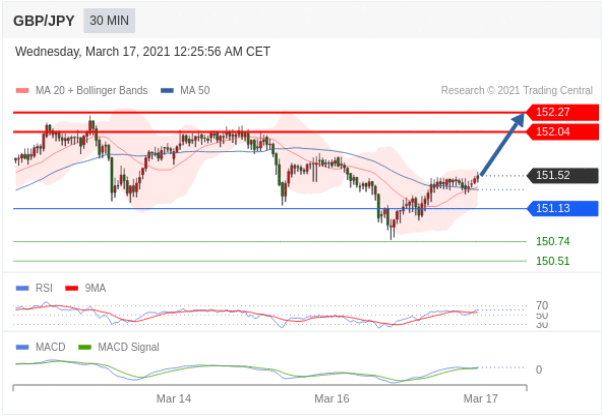Viewport: 602px width, 416px height.
Task: Click the 'Mar 16' date axis label
Action: pos(332,399)
